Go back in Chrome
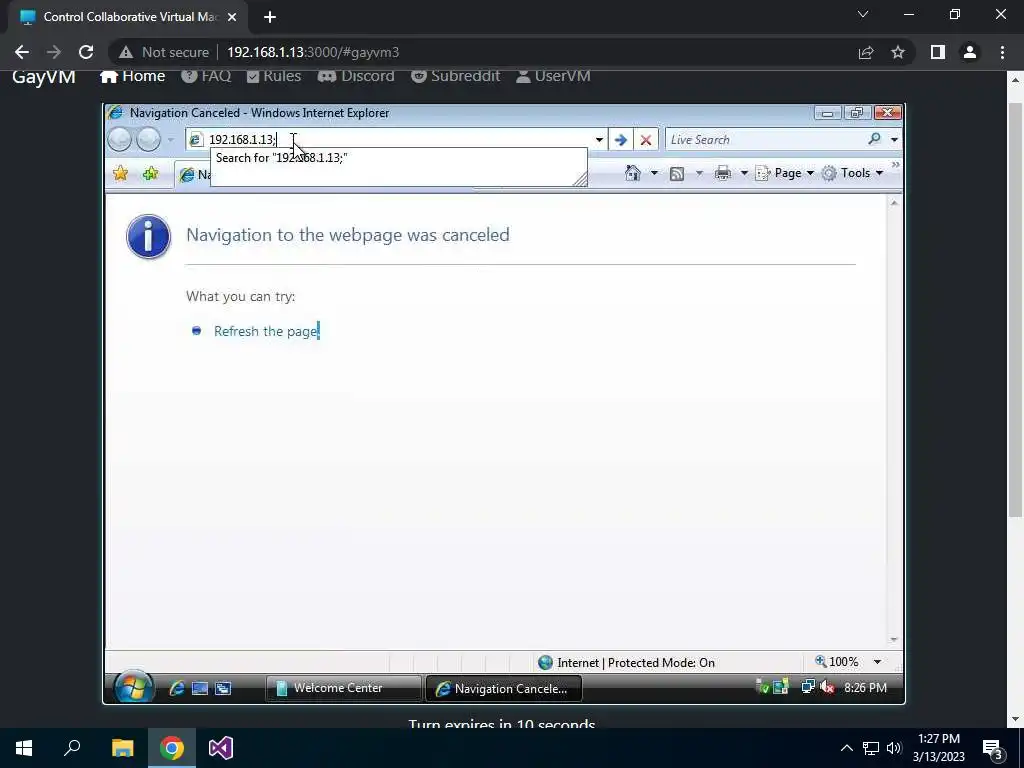The image size is (1024, 768). [22, 52]
